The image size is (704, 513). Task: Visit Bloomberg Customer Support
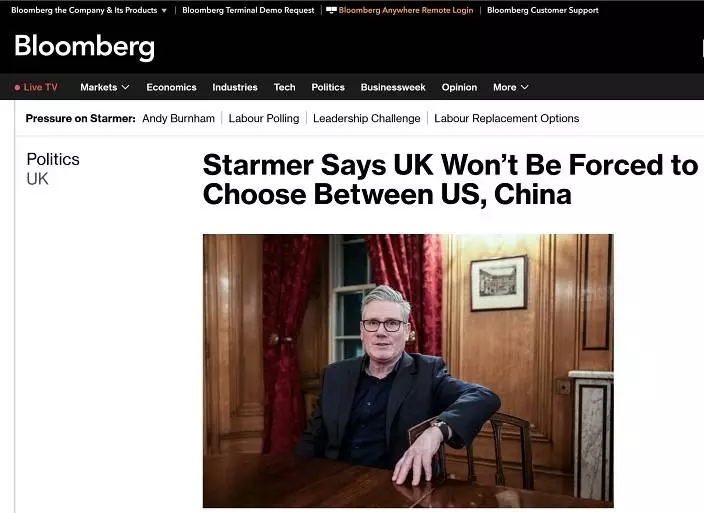point(543,10)
